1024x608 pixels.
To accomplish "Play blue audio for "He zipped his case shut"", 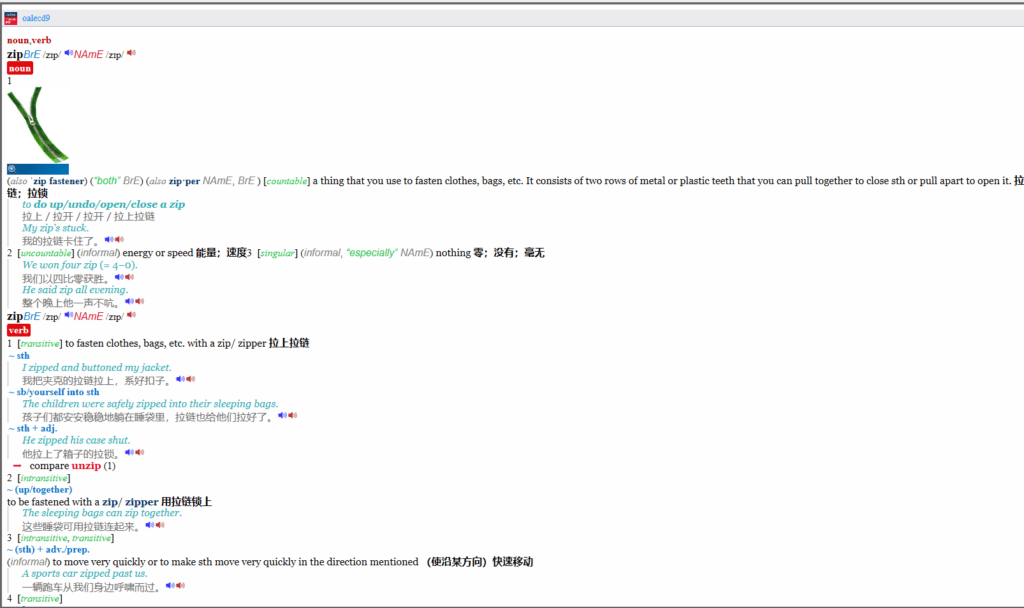I will [129, 452].
